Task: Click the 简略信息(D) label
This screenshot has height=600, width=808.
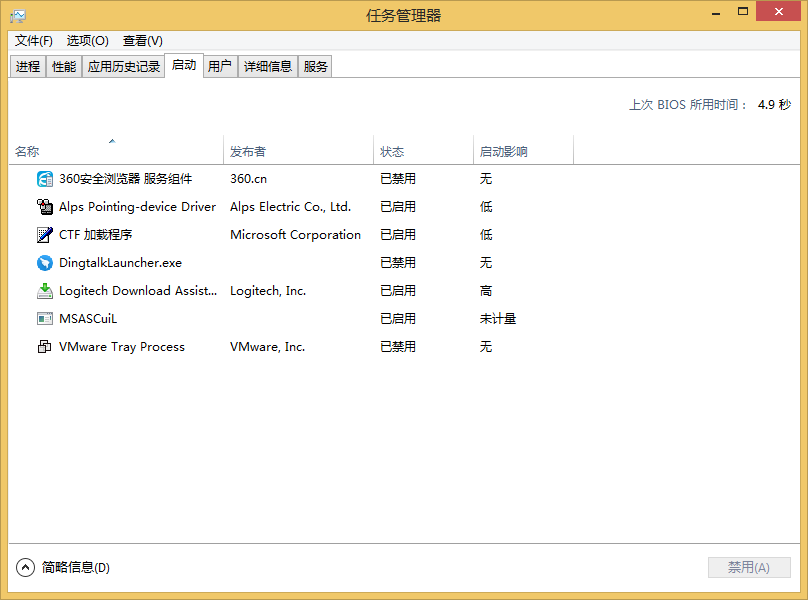Action: tap(76, 568)
